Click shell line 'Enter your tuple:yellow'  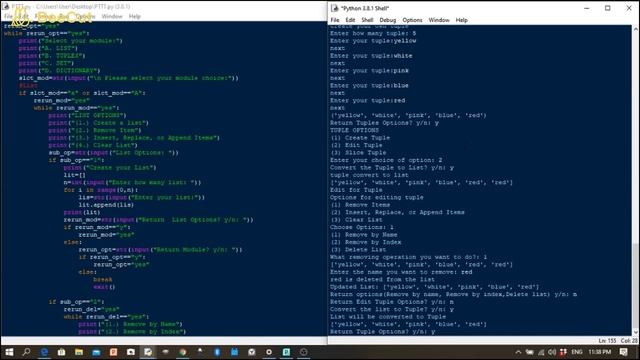[x=373, y=41]
